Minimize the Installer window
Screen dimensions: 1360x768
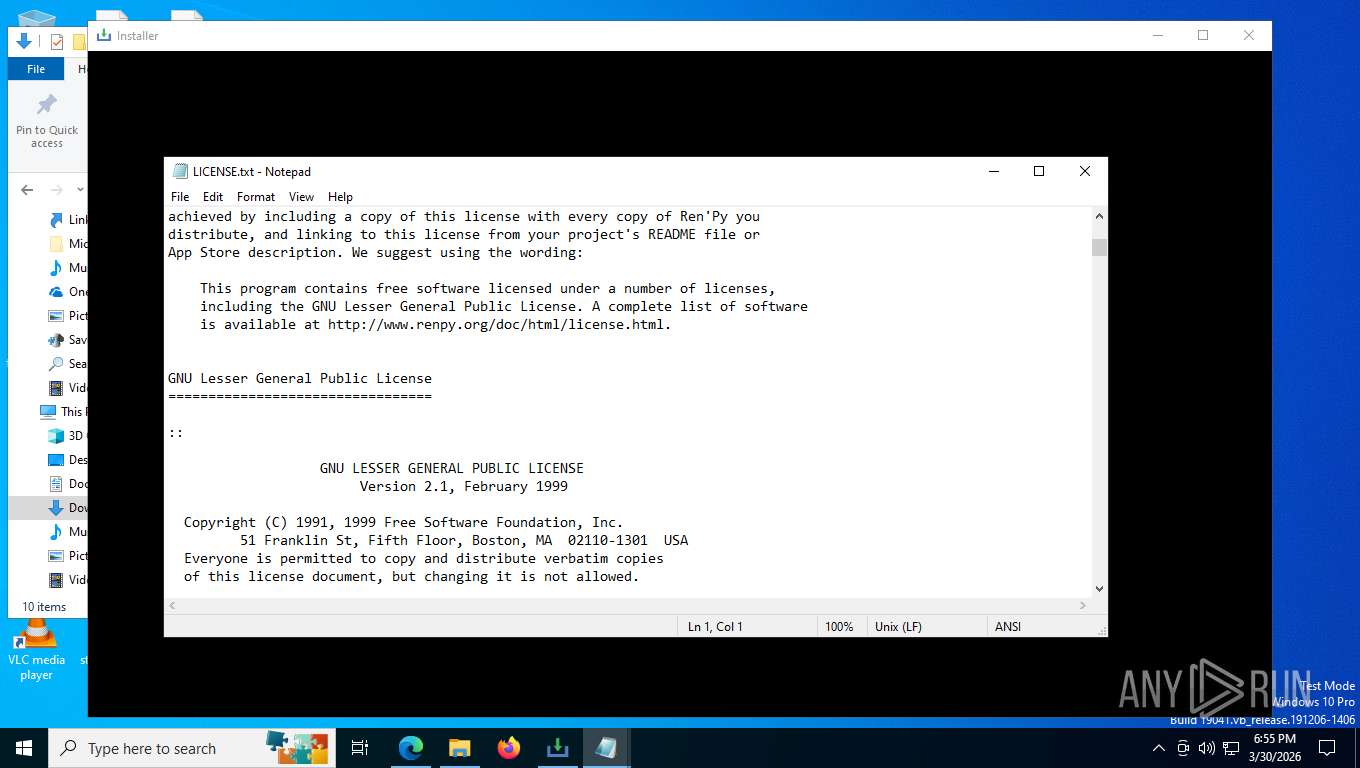1157,35
